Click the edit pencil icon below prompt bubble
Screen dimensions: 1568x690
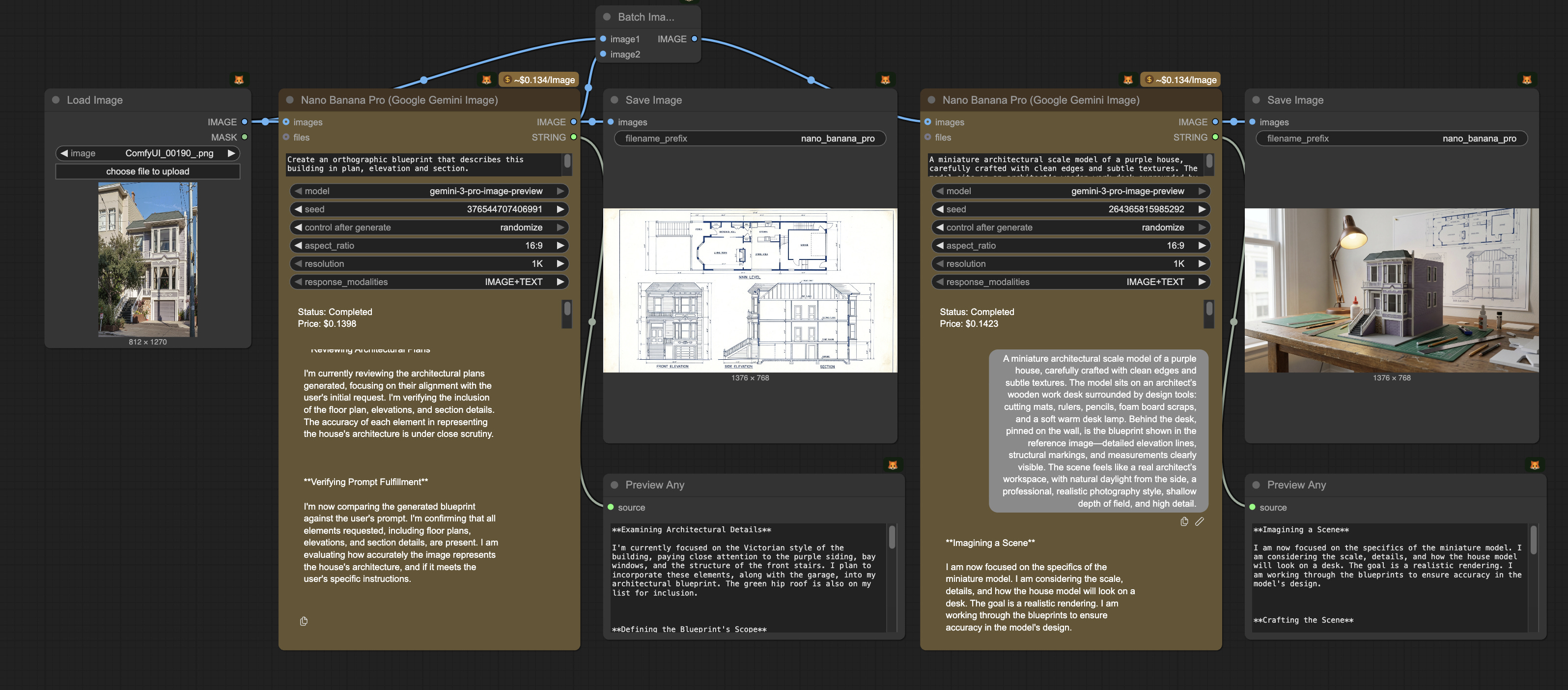[x=1199, y=521]
